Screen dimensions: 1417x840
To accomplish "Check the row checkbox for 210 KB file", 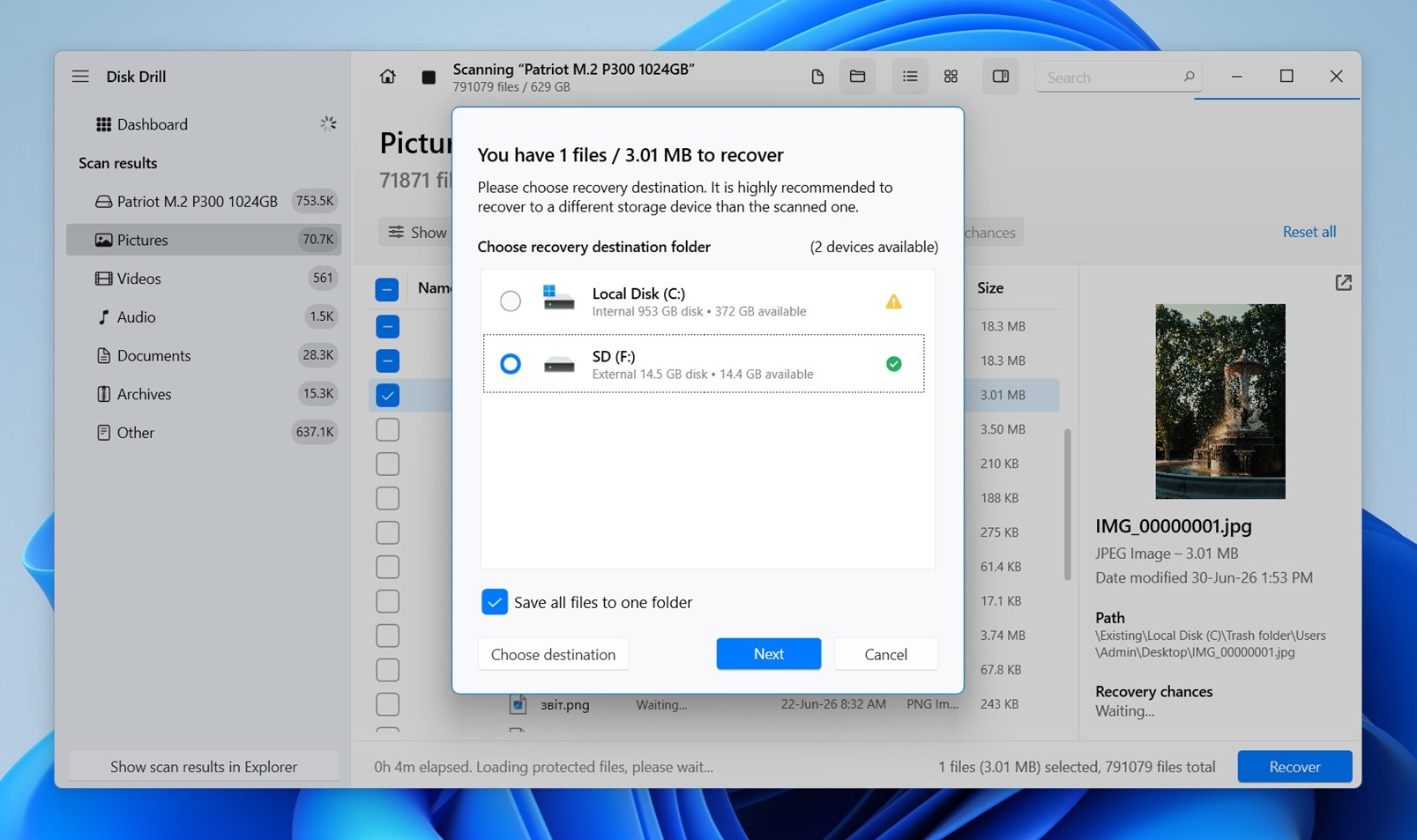I will tap(387, 464).
